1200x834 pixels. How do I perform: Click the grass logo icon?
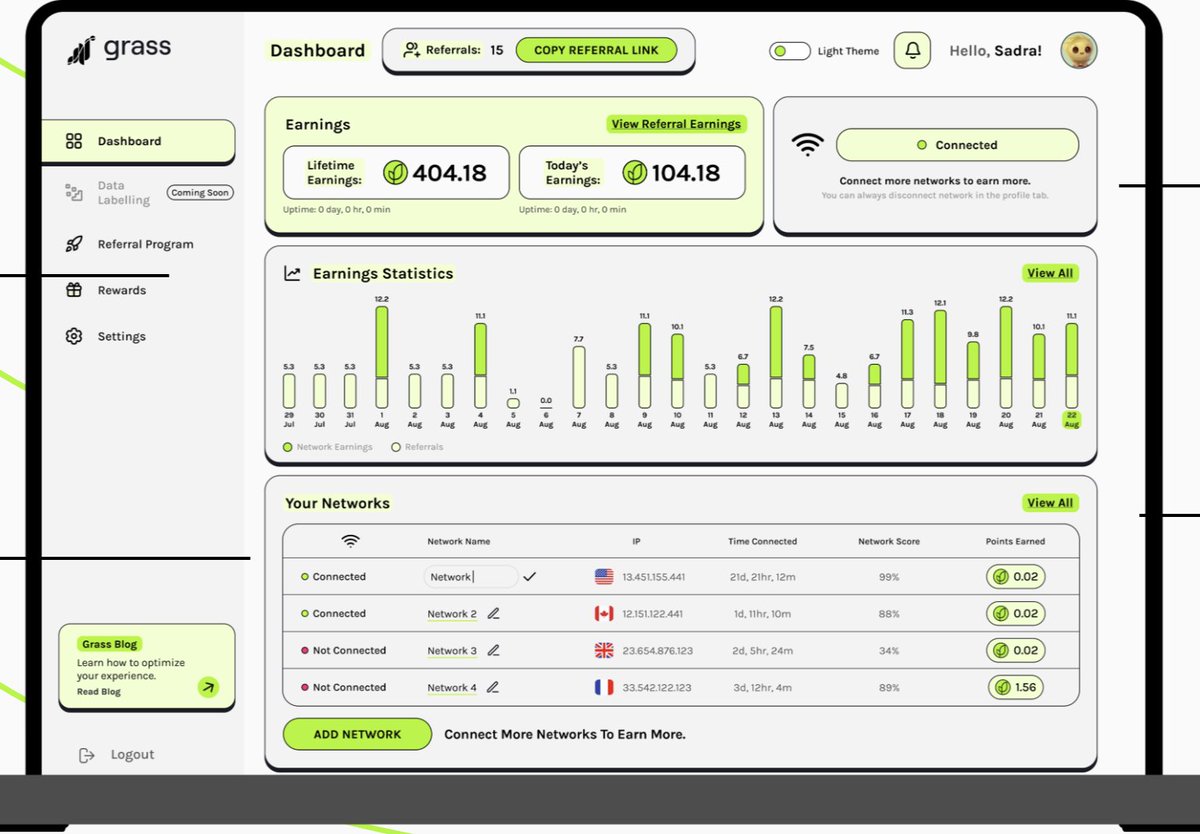click(x=81, y=50)
